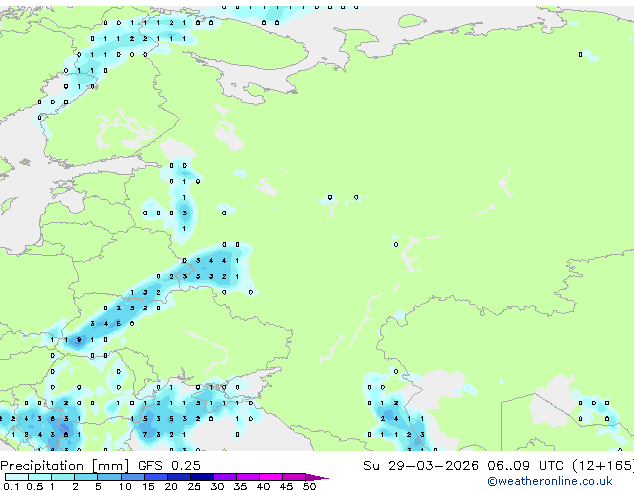Click the legend value '0.5'

(x=34, y=486)
